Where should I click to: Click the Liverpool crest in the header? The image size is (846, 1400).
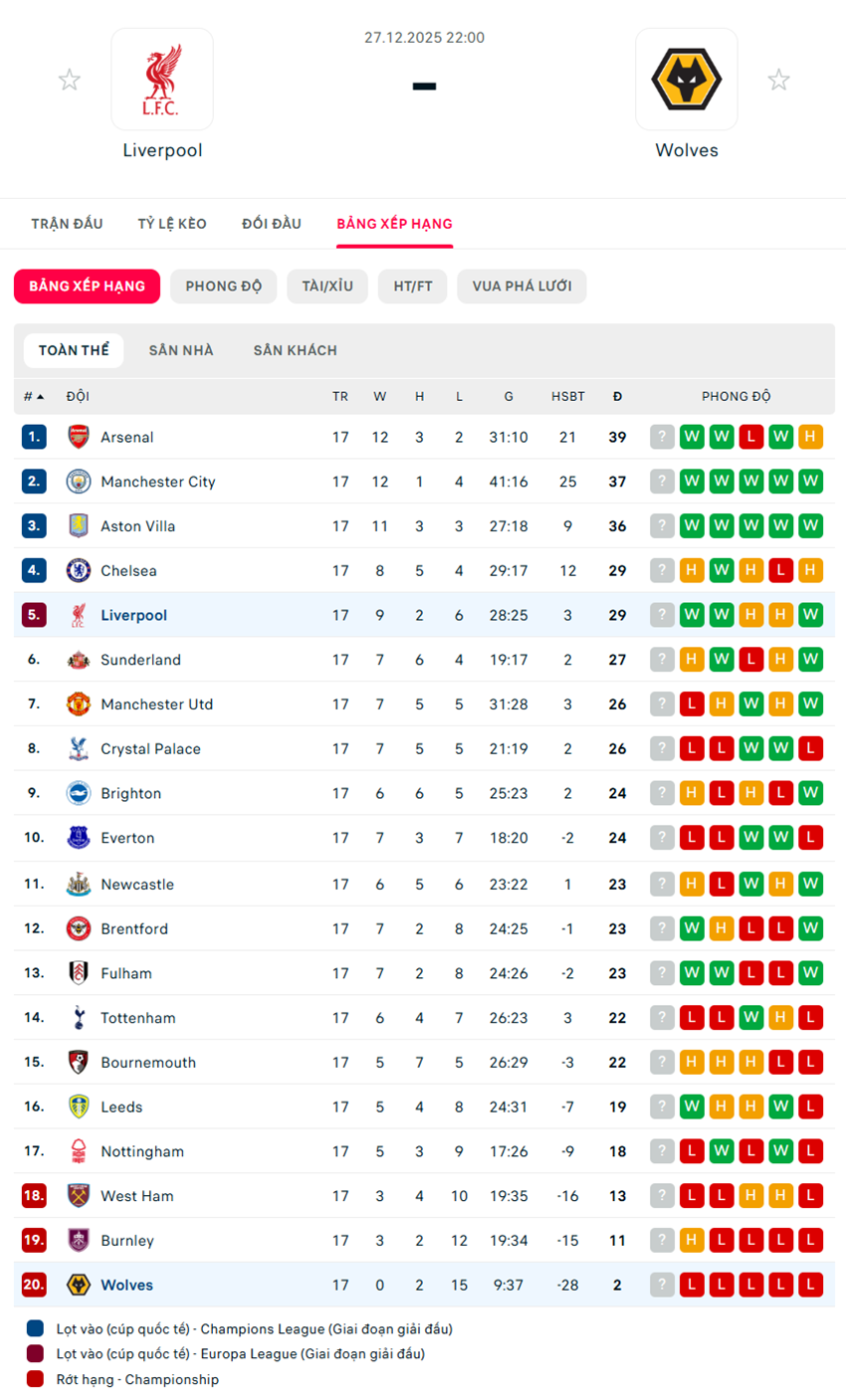click(162, 80)
